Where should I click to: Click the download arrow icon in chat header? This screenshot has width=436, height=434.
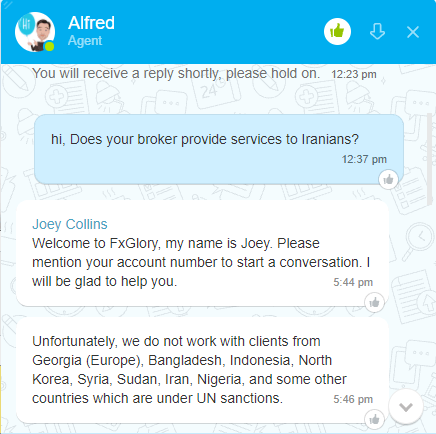[377, 32]
